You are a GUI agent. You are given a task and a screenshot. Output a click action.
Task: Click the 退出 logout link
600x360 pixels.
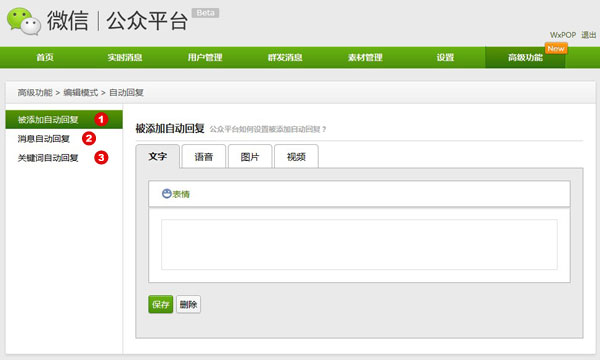(x=589, y=35)
